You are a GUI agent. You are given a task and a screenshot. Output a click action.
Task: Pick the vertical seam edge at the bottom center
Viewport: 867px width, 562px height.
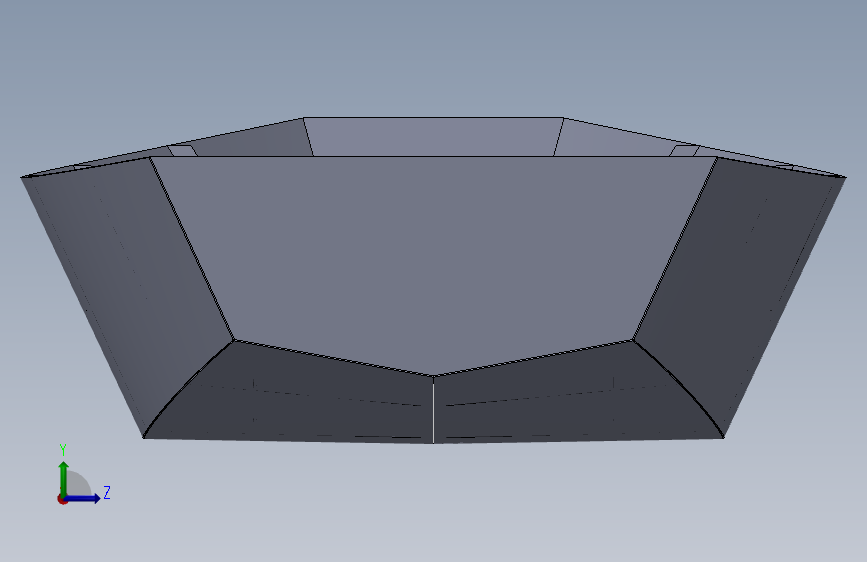434,409
